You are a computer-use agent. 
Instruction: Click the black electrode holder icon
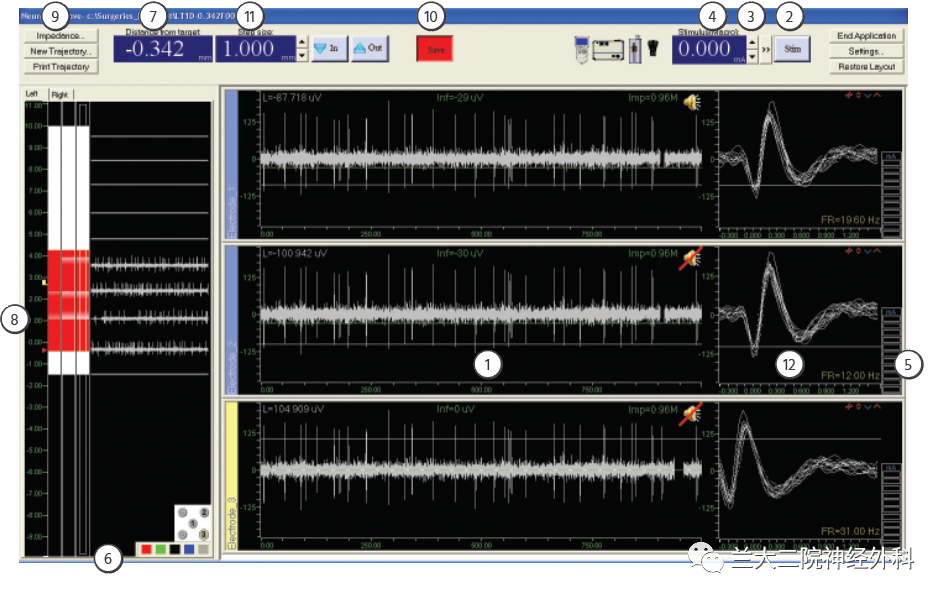(x=653, y=48)
